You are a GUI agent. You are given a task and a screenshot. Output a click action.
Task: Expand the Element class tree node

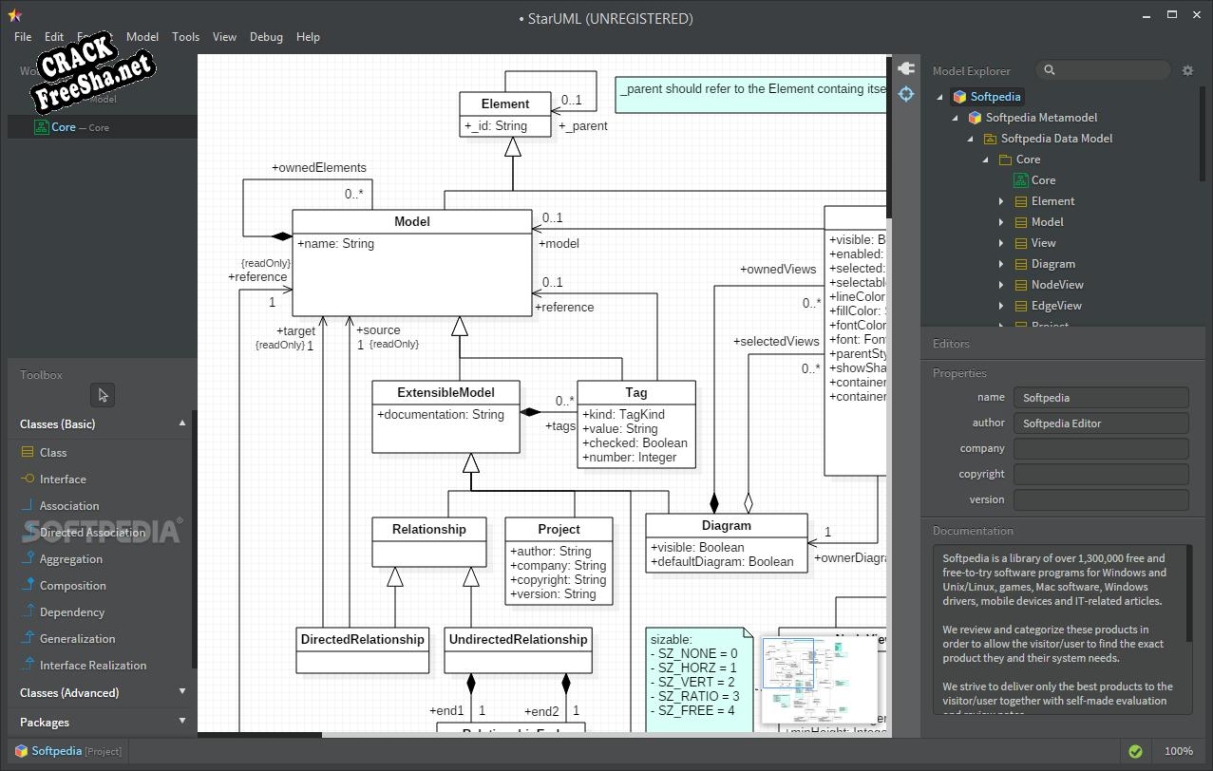1001,202
